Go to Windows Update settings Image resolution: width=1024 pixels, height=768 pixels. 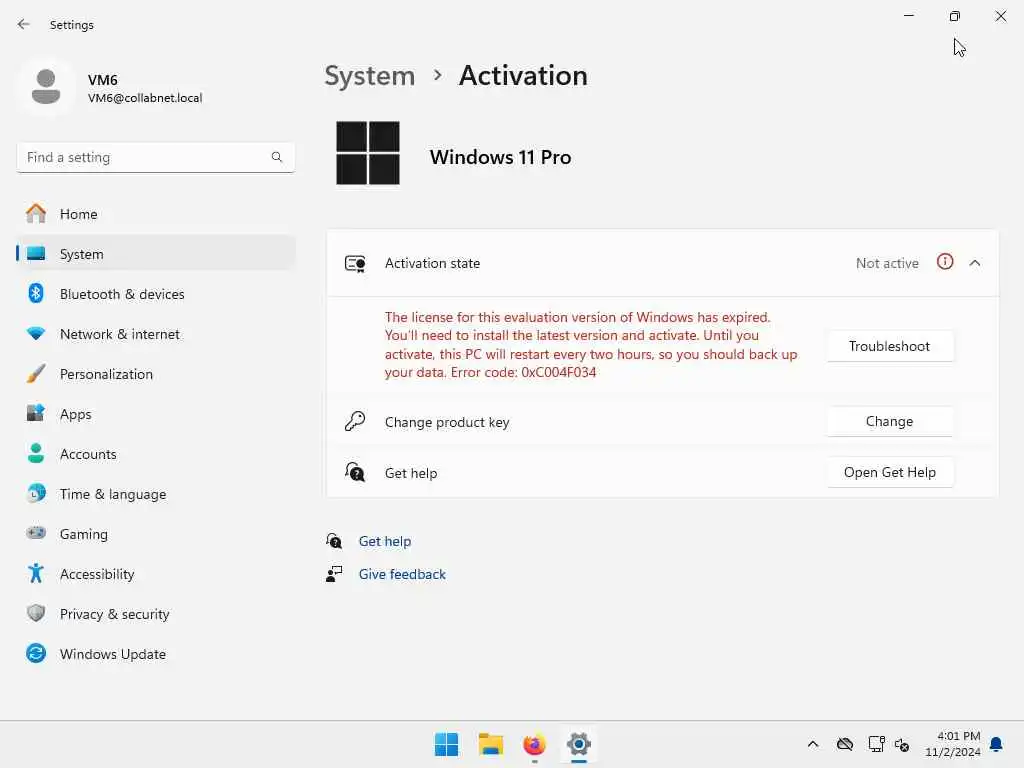coord(155,653)
